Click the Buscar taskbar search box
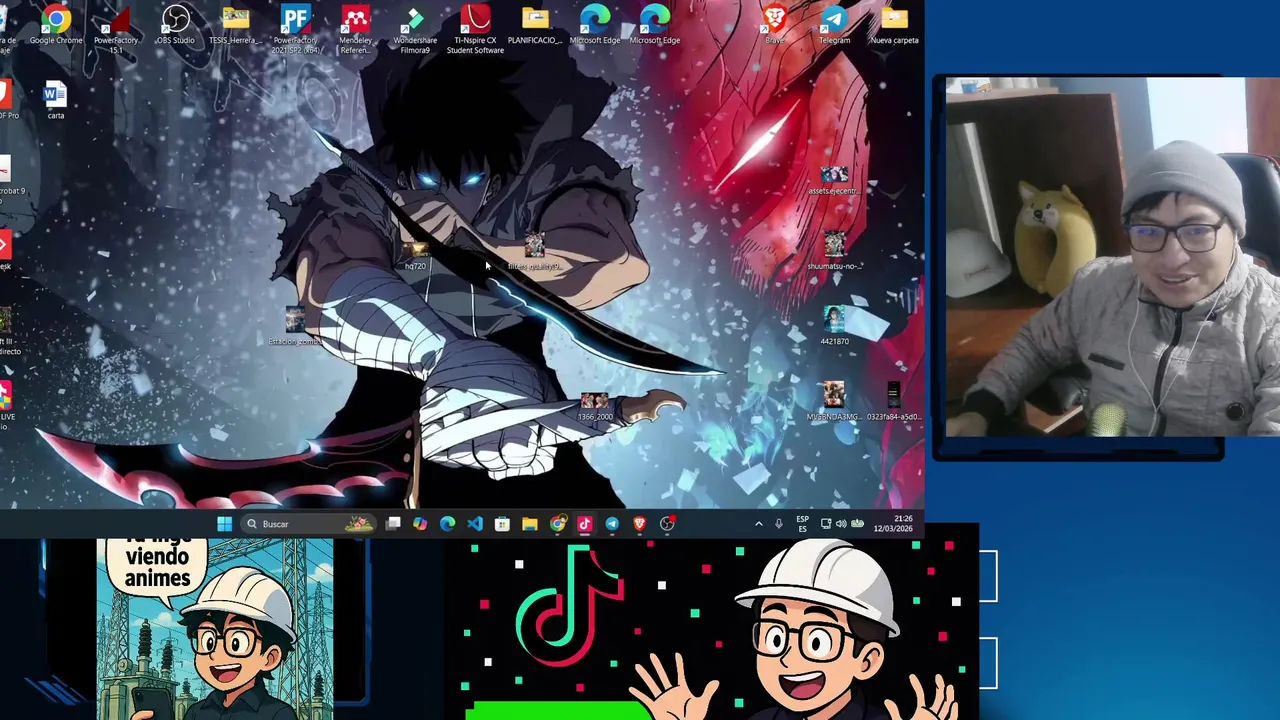This screenshot has width=1280, height=720. point(308,524)
